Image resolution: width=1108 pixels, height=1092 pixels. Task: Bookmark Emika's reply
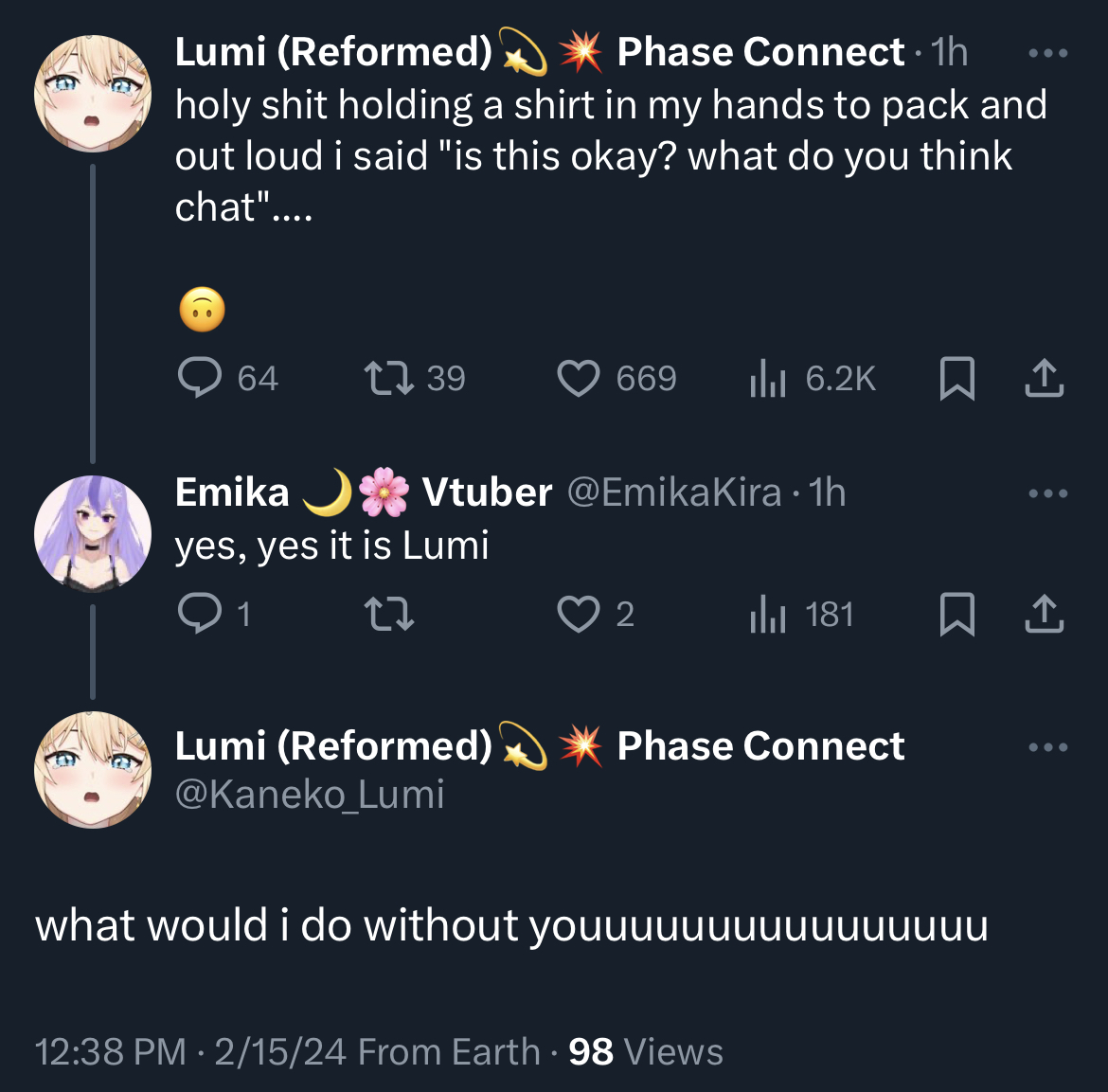[956, 614]
